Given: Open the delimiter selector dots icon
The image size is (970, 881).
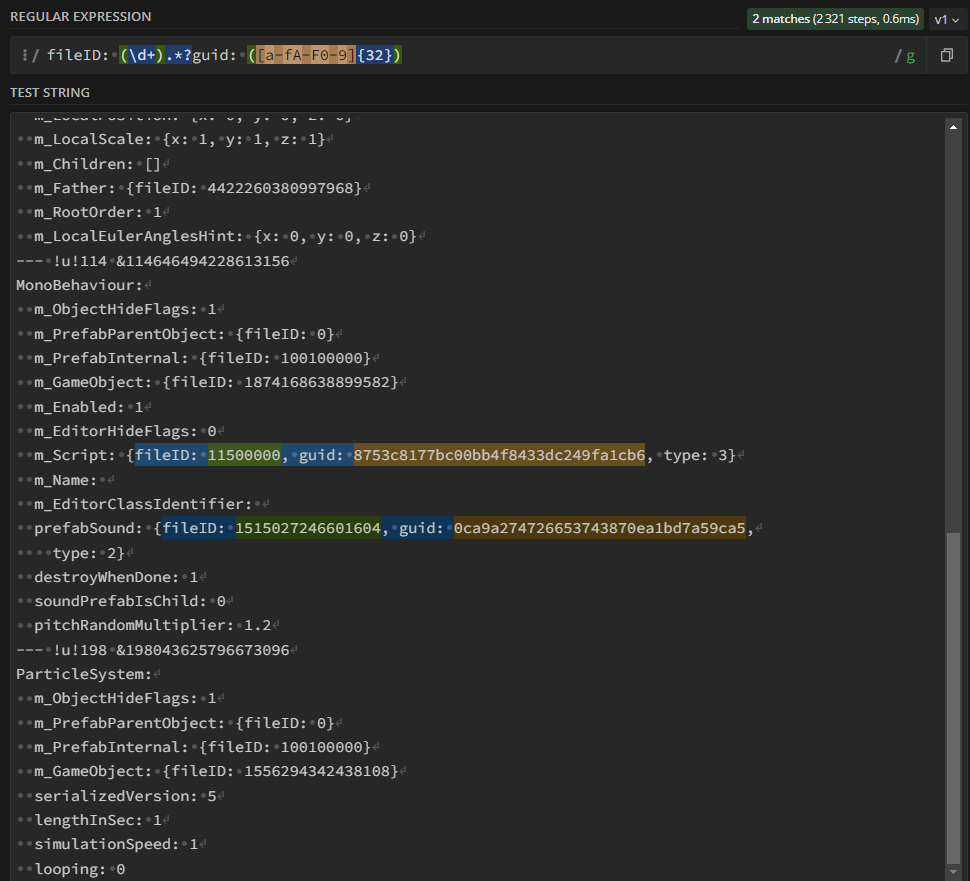Looking at the screenshot, I should point(23,56).
